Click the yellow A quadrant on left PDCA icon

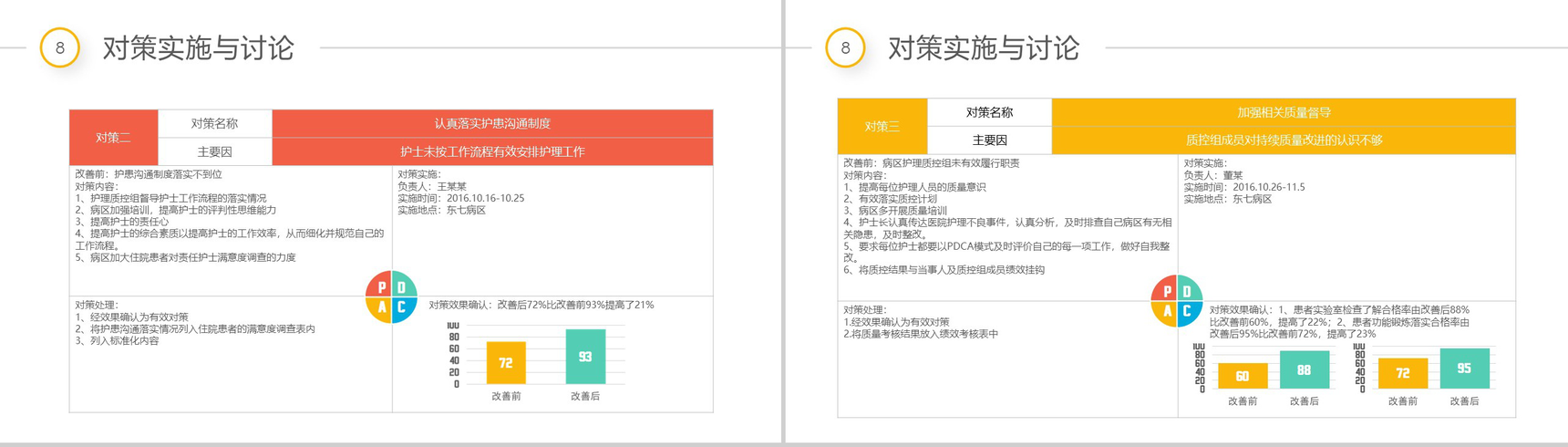tap(379, 310)
